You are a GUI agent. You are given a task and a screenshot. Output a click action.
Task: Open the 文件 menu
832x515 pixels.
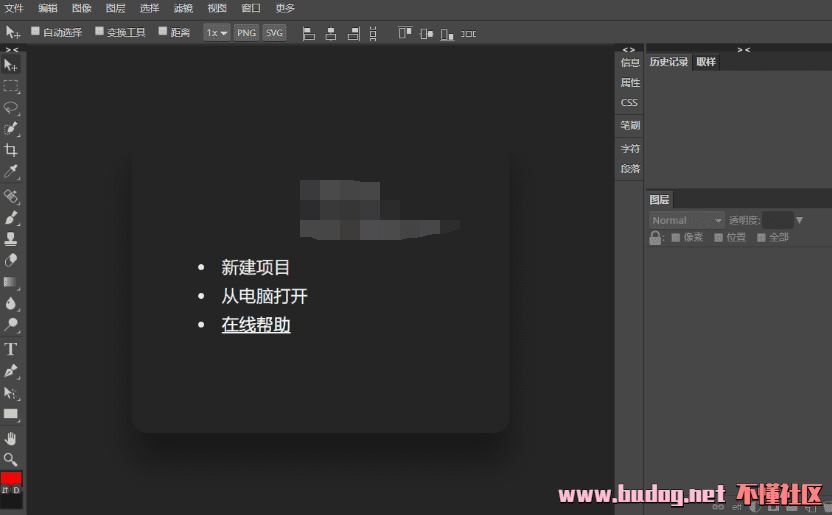click(x=14, y=8)
